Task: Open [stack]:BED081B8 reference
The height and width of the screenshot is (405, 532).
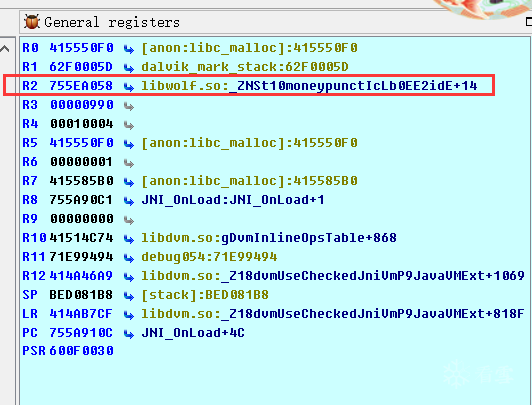Action: tap(205, 295)
